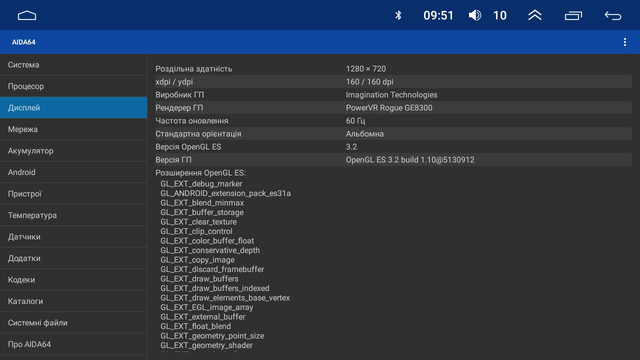The height and width of the screenshot is (360, 640).
Task: Select GL_EXT_geometry_shader extension
Action: click(x=207, y=345)
